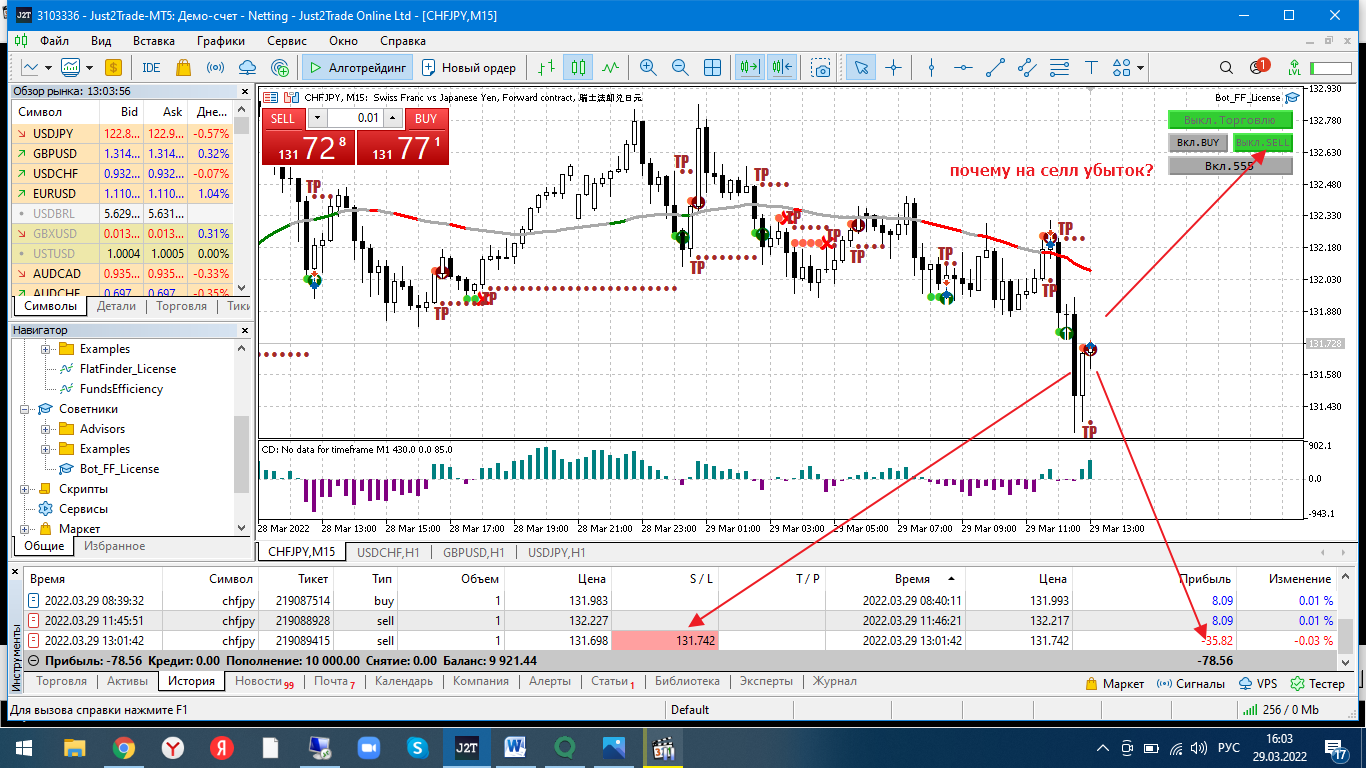This screenshot has width=1366, height=768.
Task: Take a chart screenshot with the camera icon
Action: point(821,68)
